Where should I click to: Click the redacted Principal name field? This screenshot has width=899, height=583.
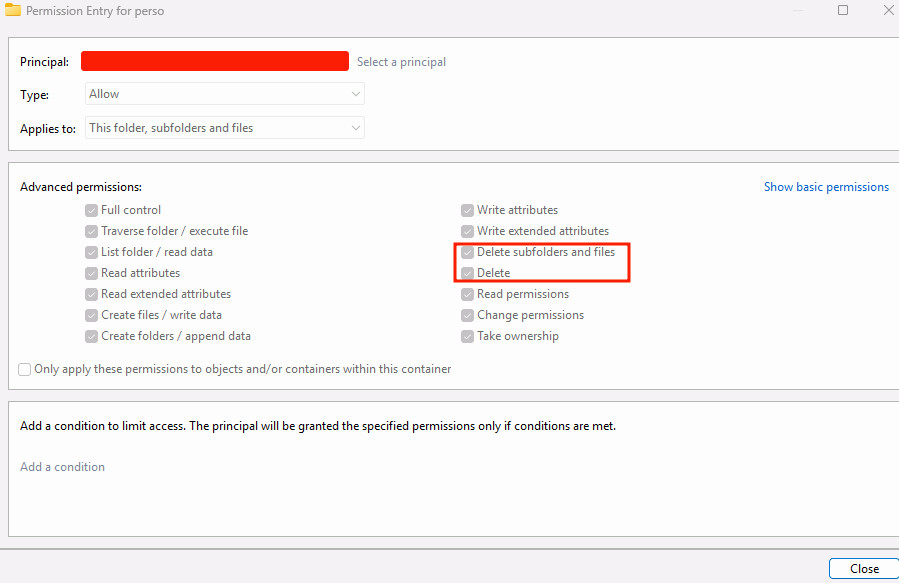click(x=214, y=61)
